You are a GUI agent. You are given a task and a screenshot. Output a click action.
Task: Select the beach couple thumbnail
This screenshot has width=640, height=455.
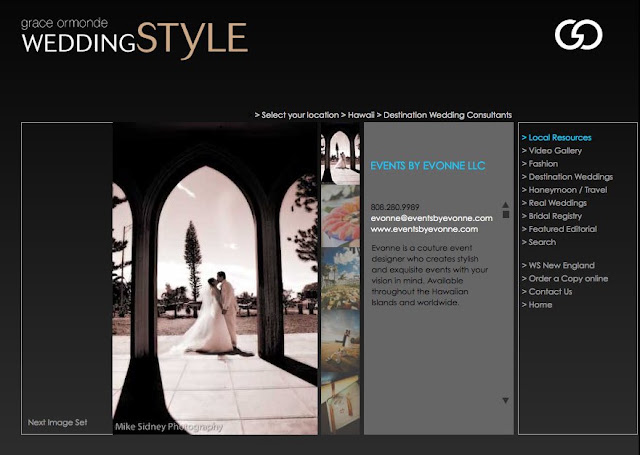click(340, 341)
